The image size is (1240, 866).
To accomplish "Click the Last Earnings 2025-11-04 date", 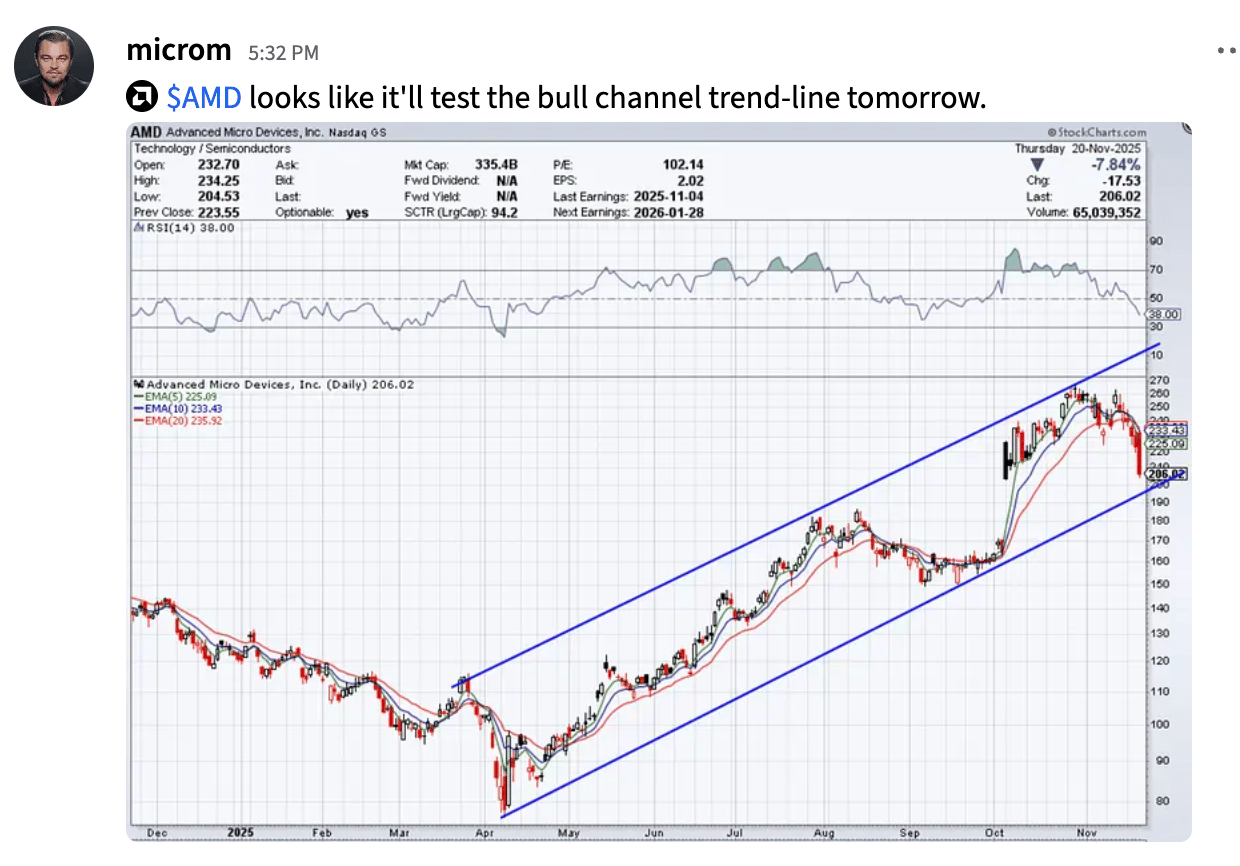I will (667, 197).
